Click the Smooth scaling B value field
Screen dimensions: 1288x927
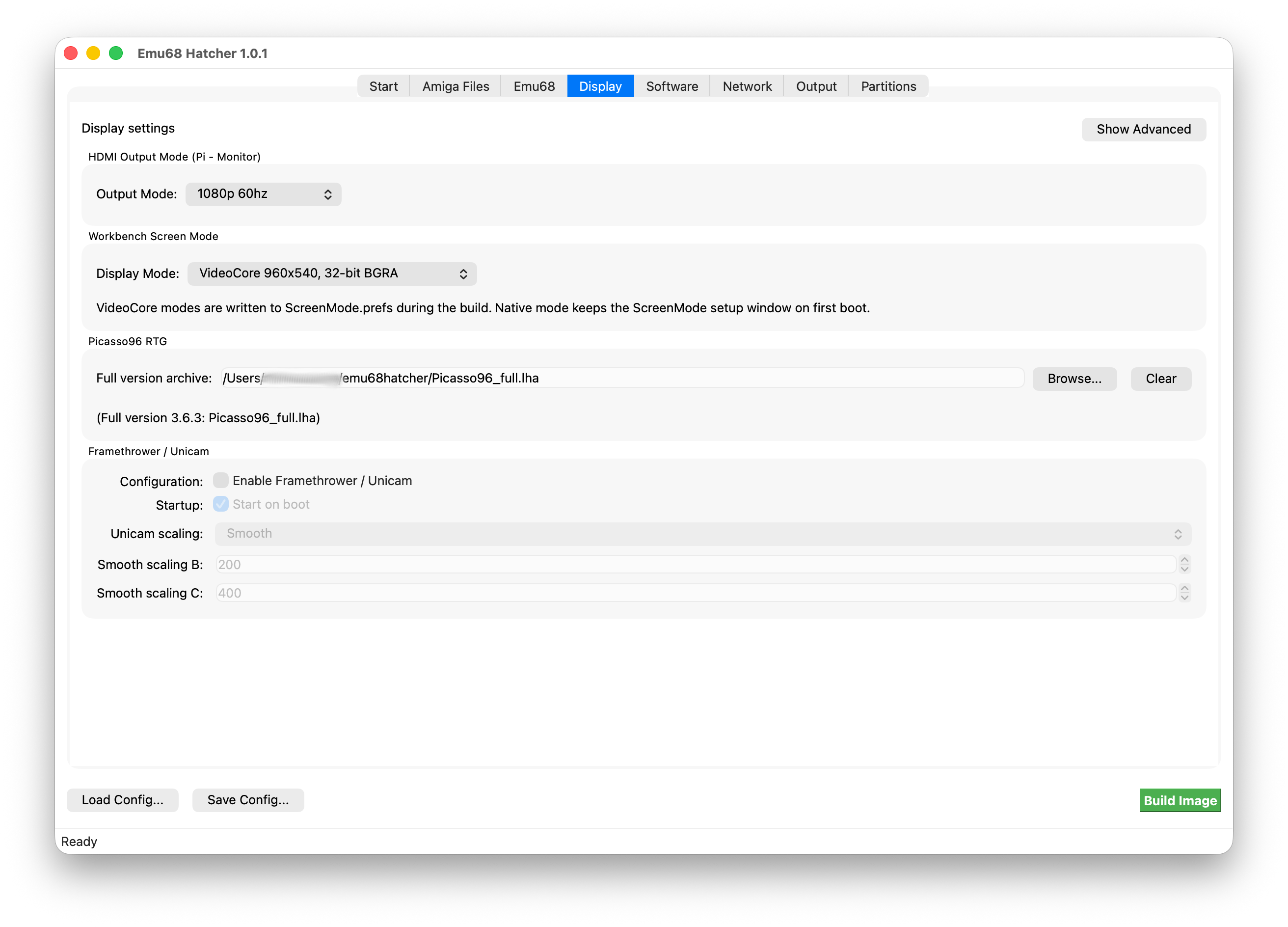695,565
